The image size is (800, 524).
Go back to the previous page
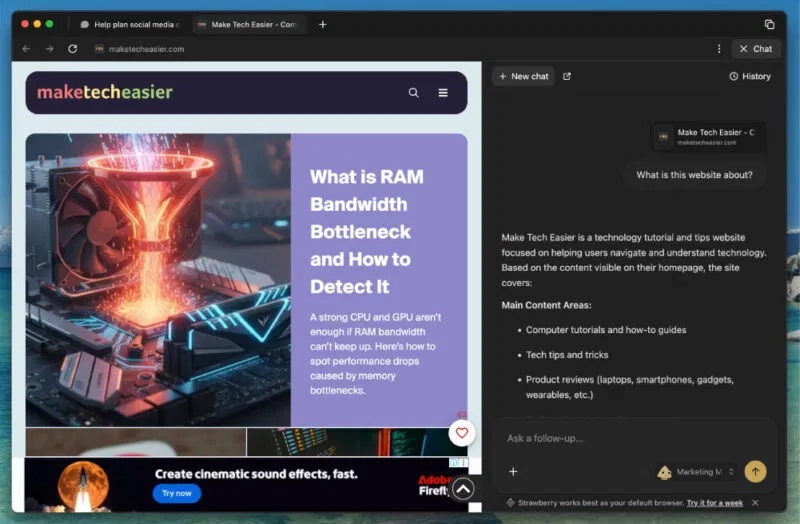tap(26, 48)
